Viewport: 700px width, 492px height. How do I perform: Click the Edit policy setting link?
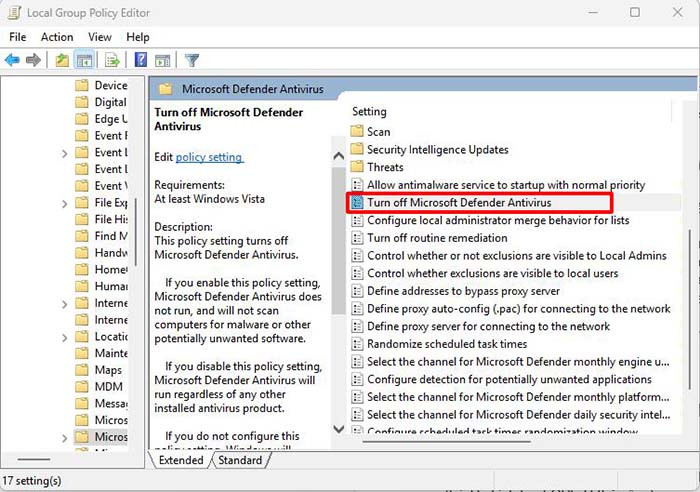coord(209,157)
